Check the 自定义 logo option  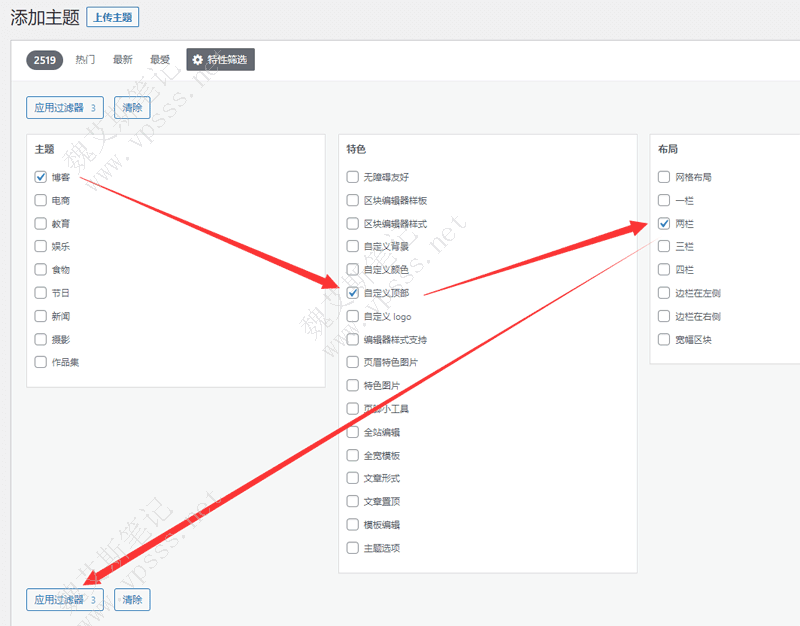click(352, 316)
